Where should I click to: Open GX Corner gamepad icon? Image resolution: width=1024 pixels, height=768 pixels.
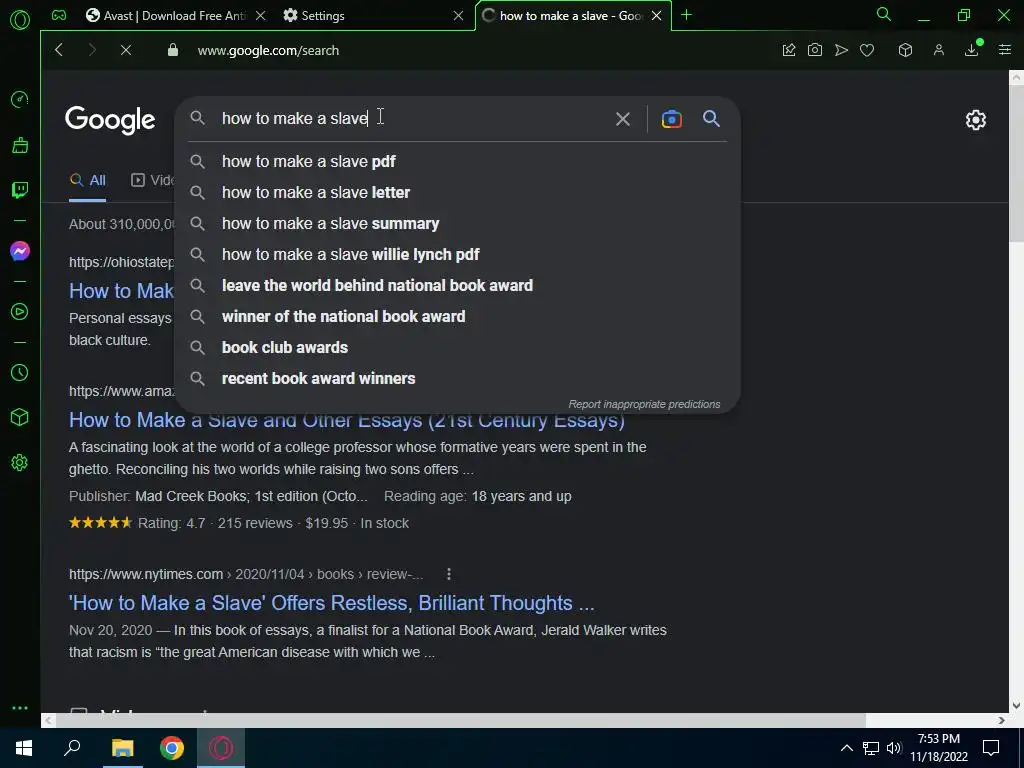[59, 15]
